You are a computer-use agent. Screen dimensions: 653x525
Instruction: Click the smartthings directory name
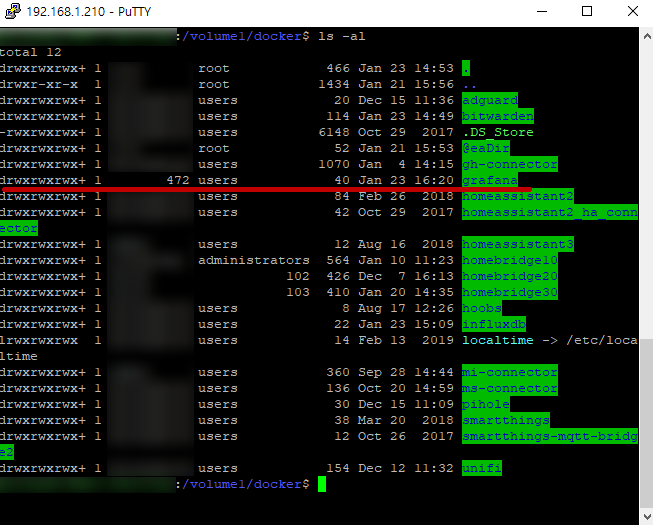[x=506, y=420]
